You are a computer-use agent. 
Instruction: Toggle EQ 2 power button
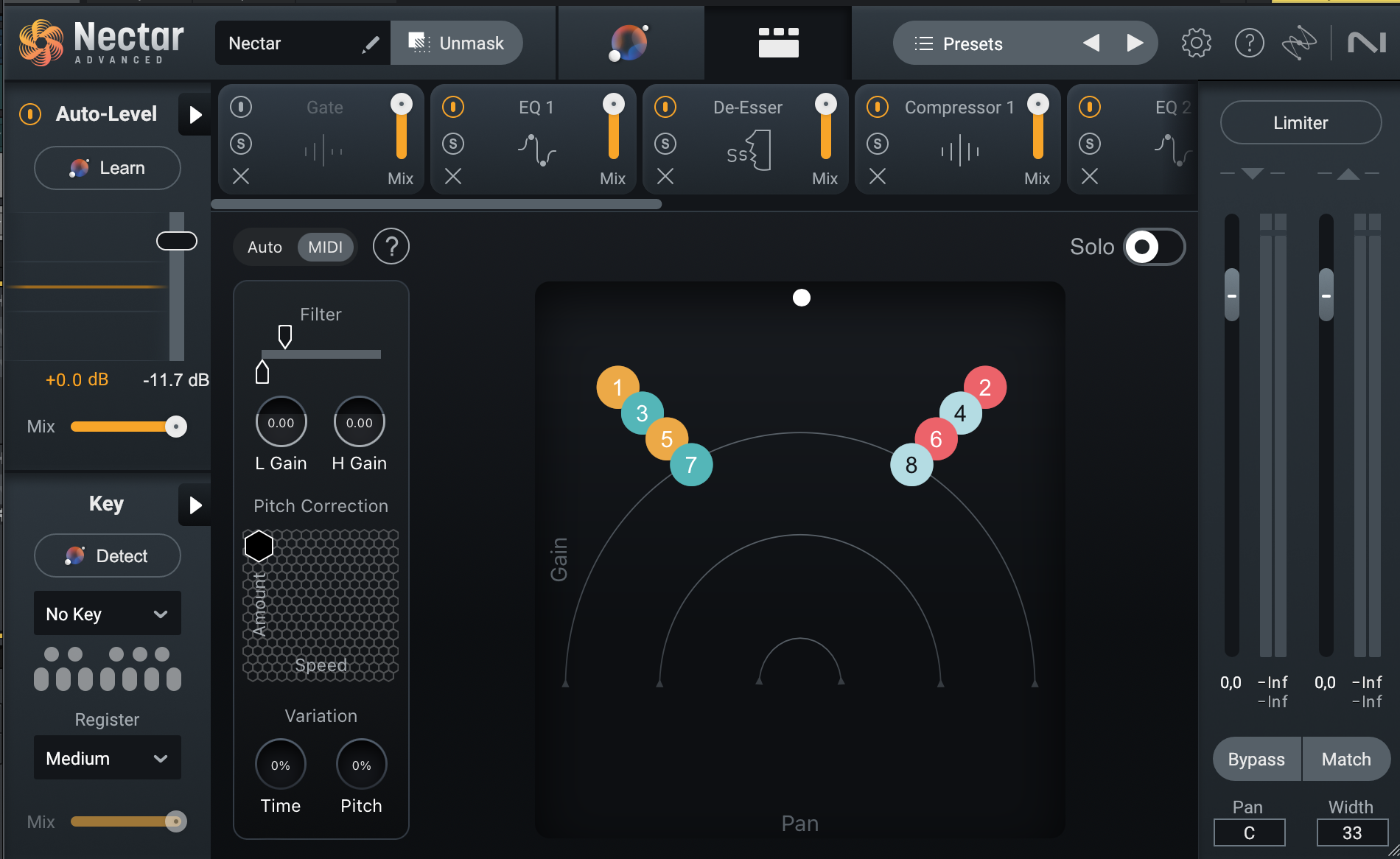click(x=1090, y=107)
